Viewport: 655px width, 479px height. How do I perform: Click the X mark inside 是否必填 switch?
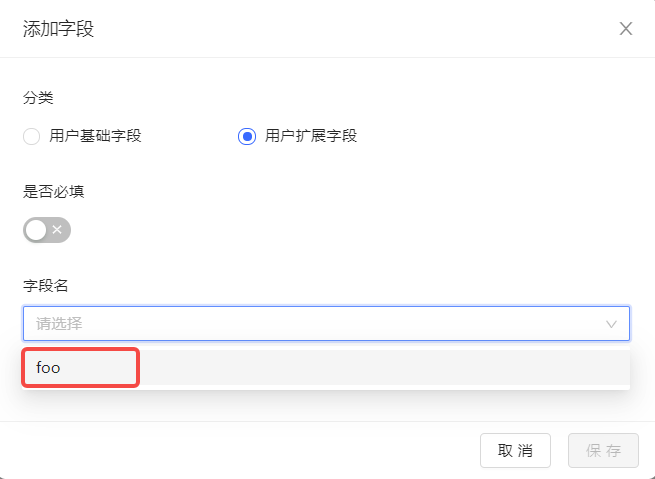(x=58, y=230)
